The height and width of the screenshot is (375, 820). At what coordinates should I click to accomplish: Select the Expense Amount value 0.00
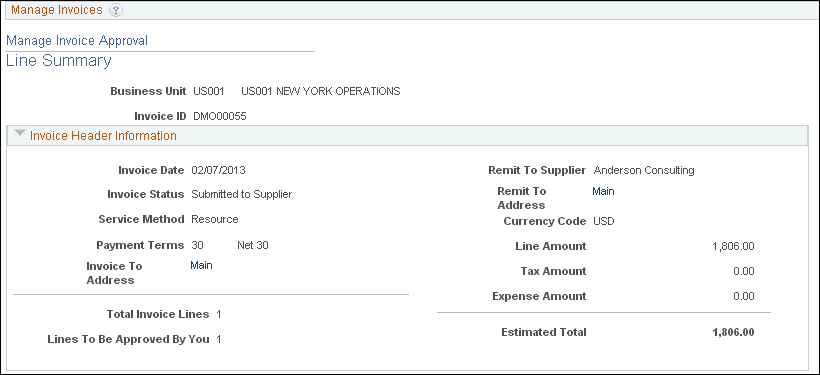pyautogui.click(x=744, y=297)
